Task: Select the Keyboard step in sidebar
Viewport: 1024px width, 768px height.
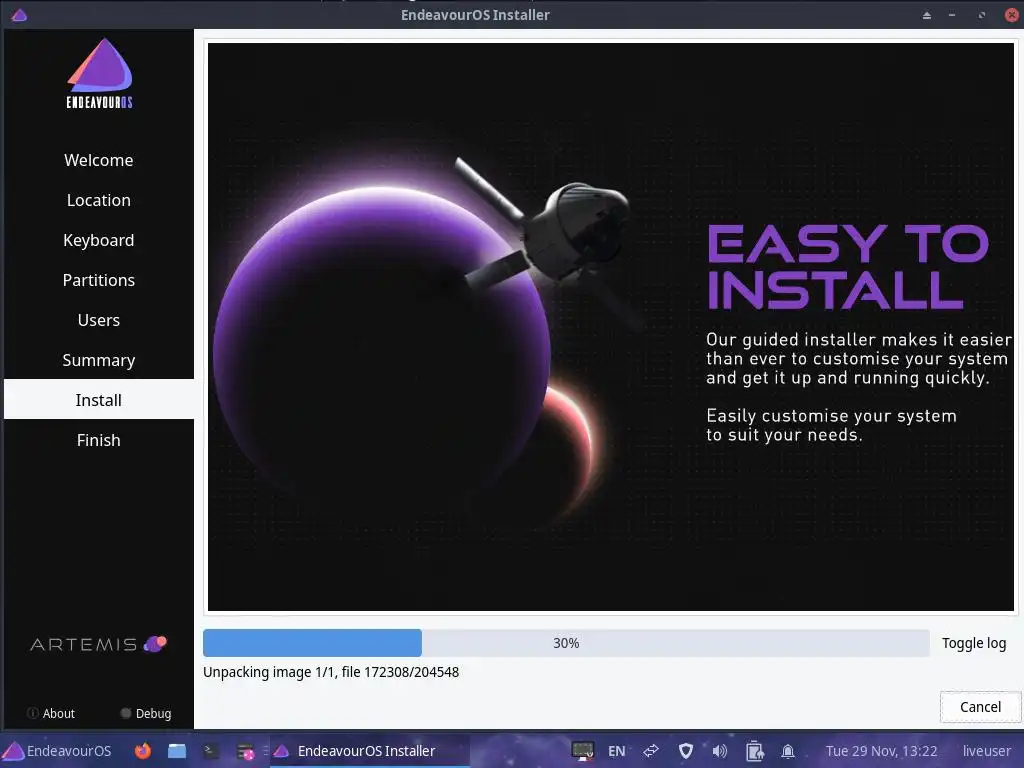Action: click(x=99, y=240)
